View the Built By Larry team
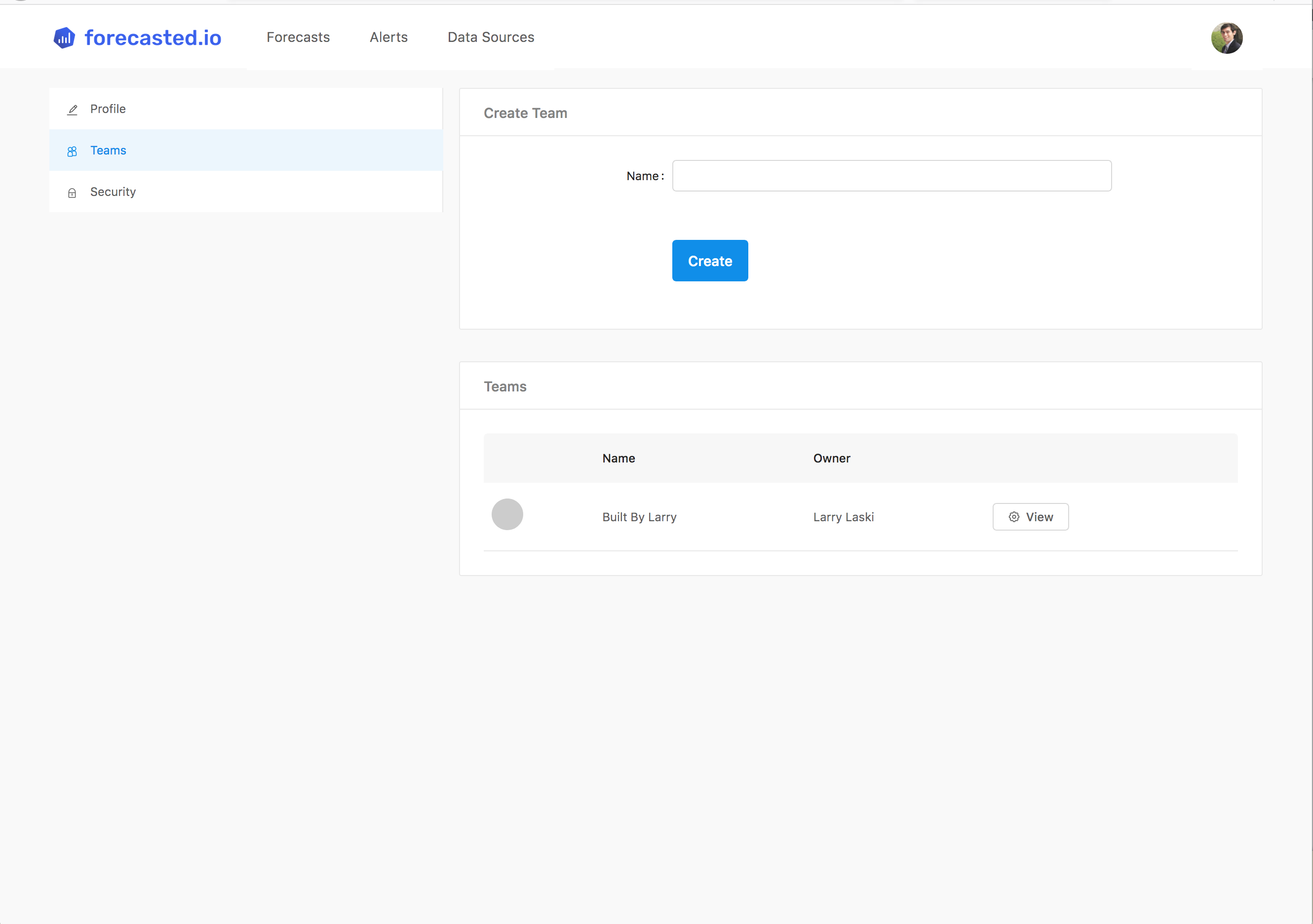Viewport: 1313px width, 924px height. tap(1031, 517)
